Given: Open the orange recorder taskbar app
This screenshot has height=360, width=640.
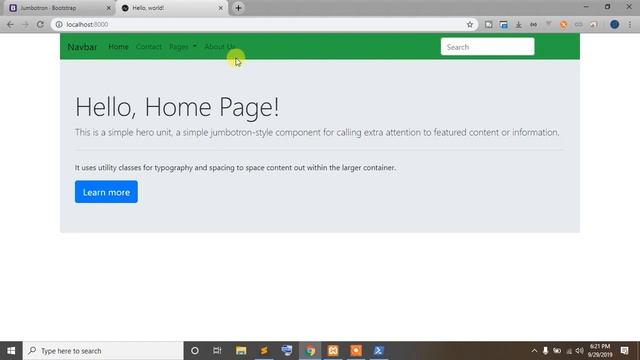Looking at the screenshot, I should pyautogui.click(x=356, y=351).
